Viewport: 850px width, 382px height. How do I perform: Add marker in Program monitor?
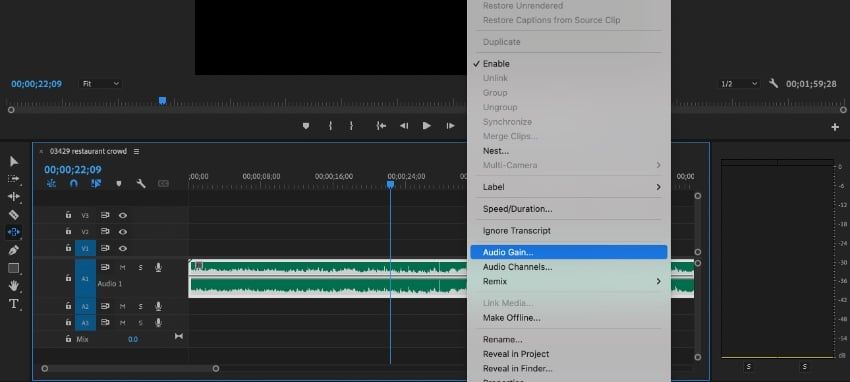306,126
